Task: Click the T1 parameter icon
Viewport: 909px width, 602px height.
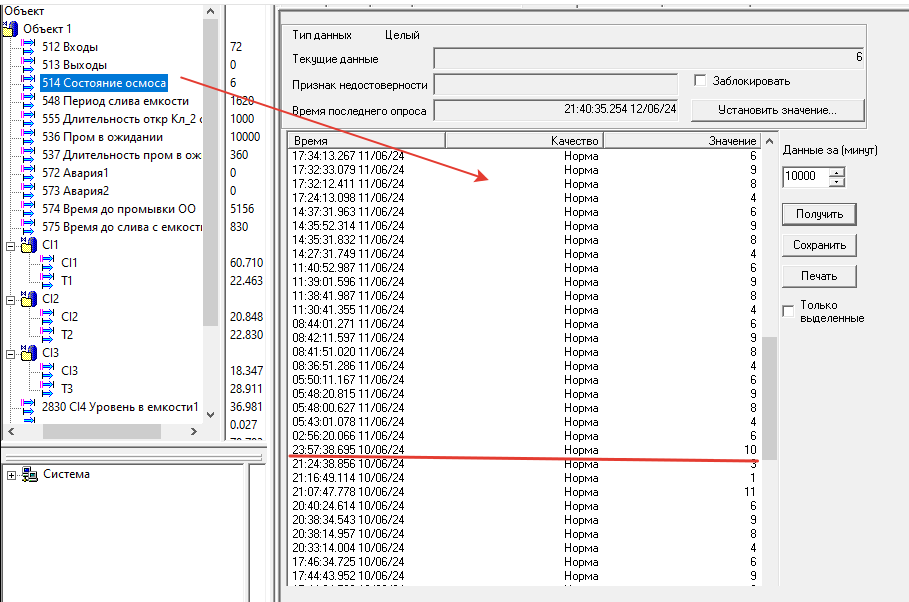Action: click(x=46, y=281)
